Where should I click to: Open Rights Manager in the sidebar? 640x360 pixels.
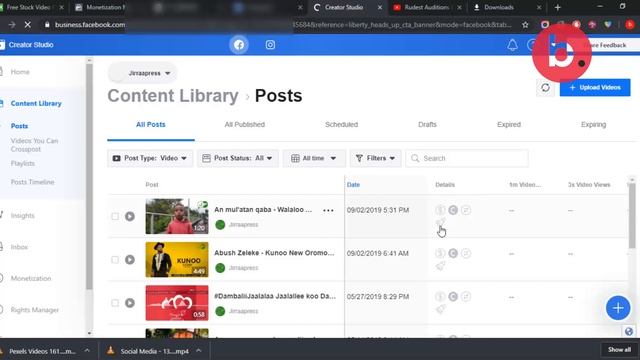click(x=34, y=310)
